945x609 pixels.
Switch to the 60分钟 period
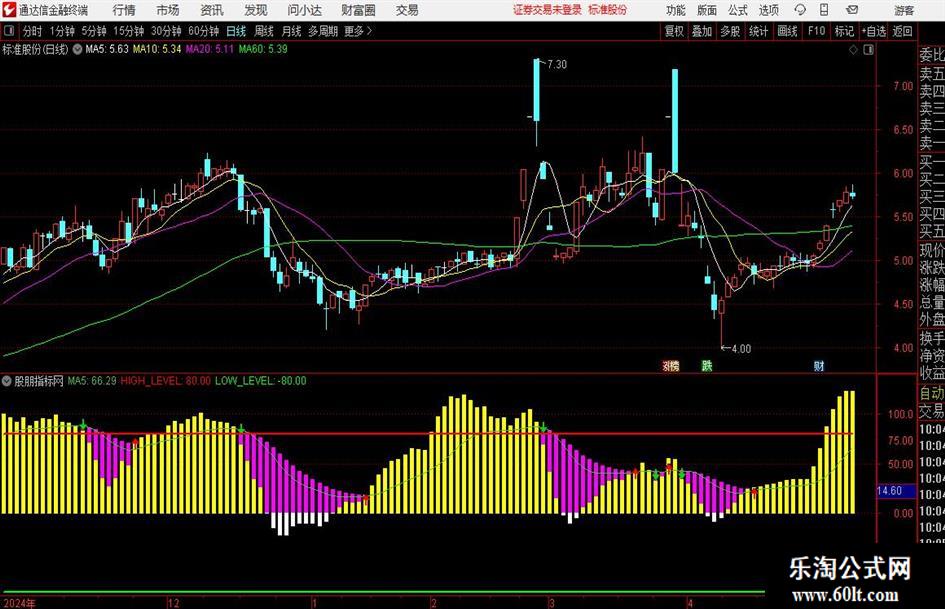pyautogui.click(x=204, y=31)
